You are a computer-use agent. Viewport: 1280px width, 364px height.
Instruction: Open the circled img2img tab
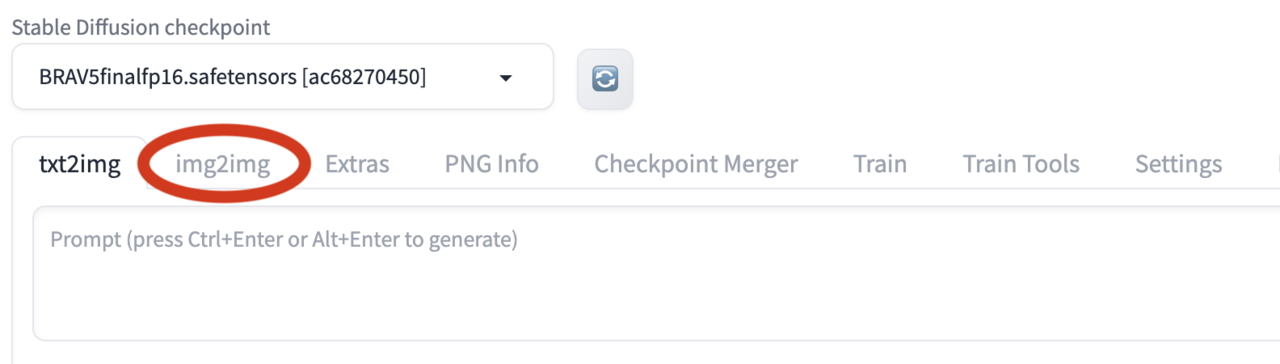pyautogui.click(x=223, y=164)
